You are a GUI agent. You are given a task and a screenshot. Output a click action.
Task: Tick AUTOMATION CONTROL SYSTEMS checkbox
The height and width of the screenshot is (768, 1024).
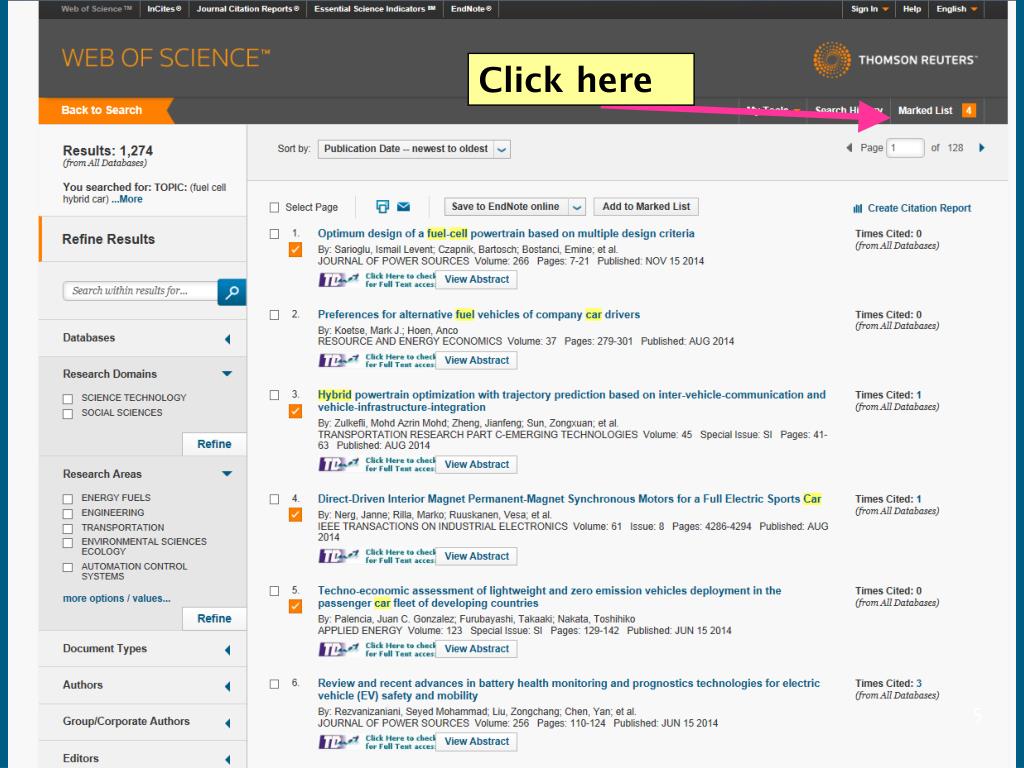coord(67,568)
